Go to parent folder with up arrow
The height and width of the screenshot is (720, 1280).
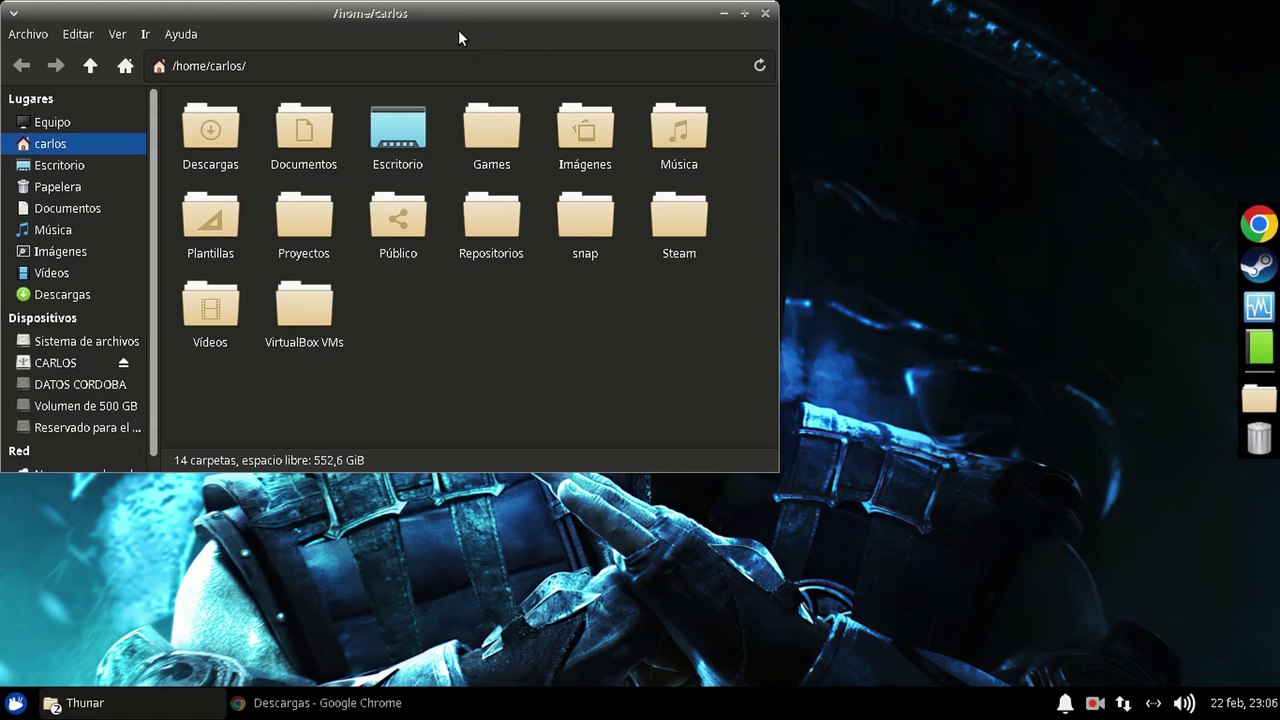tap(90, 66)
